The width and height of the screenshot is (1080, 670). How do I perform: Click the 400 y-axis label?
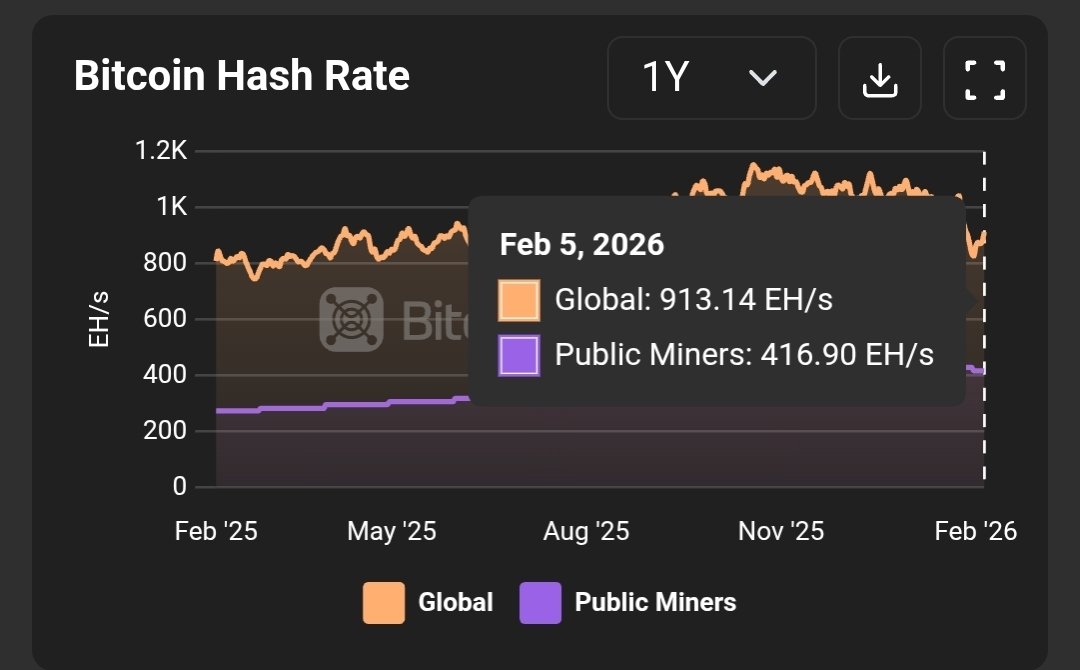(x=165, y=375)
